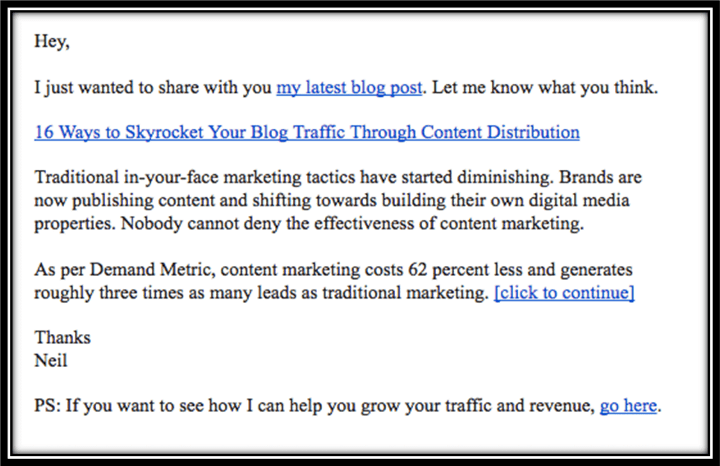Click the words "Brands are"
The height and width of the screenshot is (466, 720).
pyautogui.click(x=600, y=177)
